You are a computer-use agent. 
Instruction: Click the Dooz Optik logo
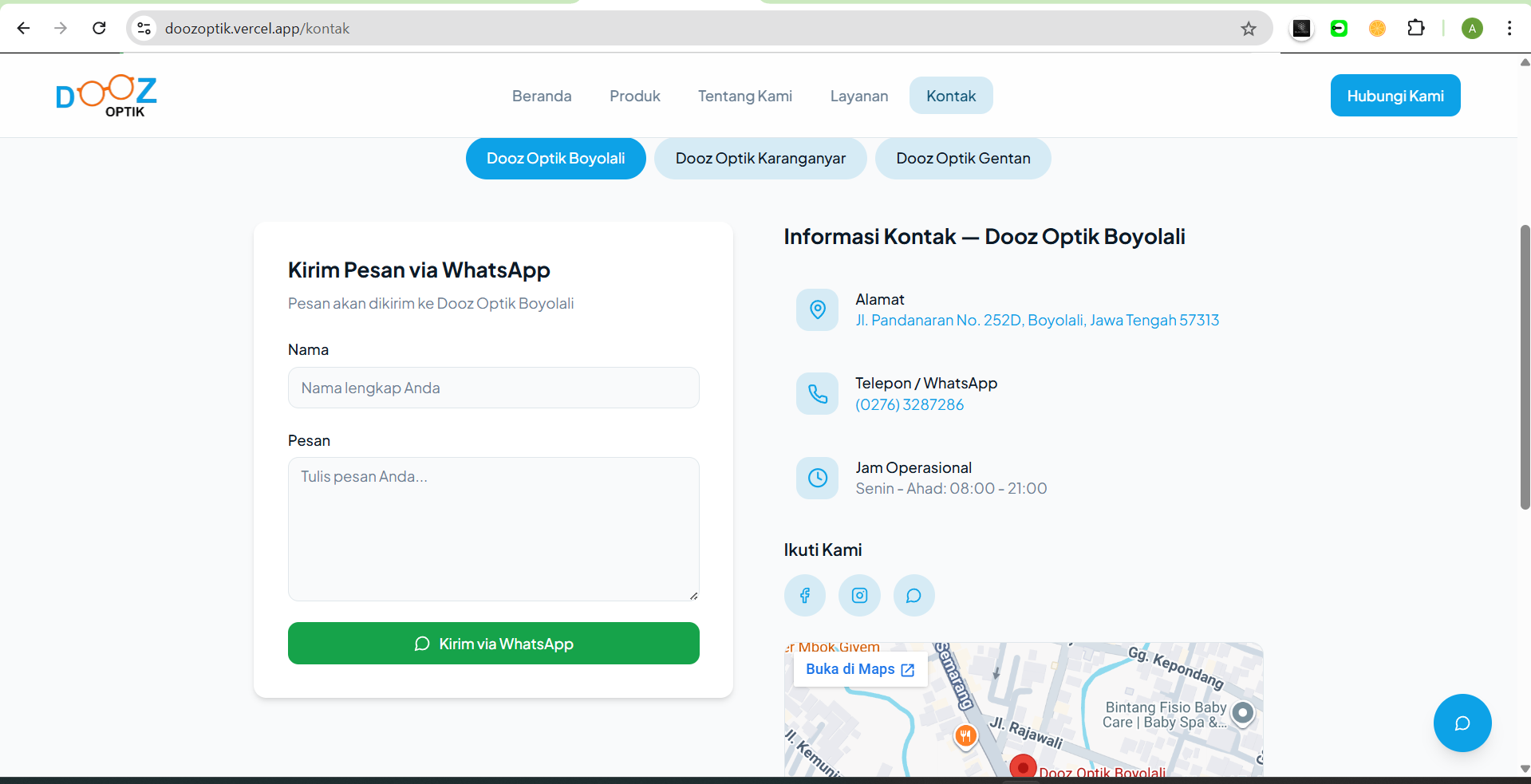(105, 95)
